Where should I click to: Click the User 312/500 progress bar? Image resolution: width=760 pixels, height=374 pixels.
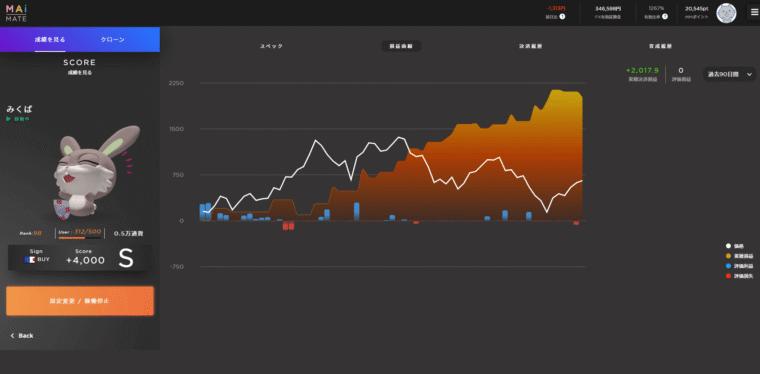point(79,238)
